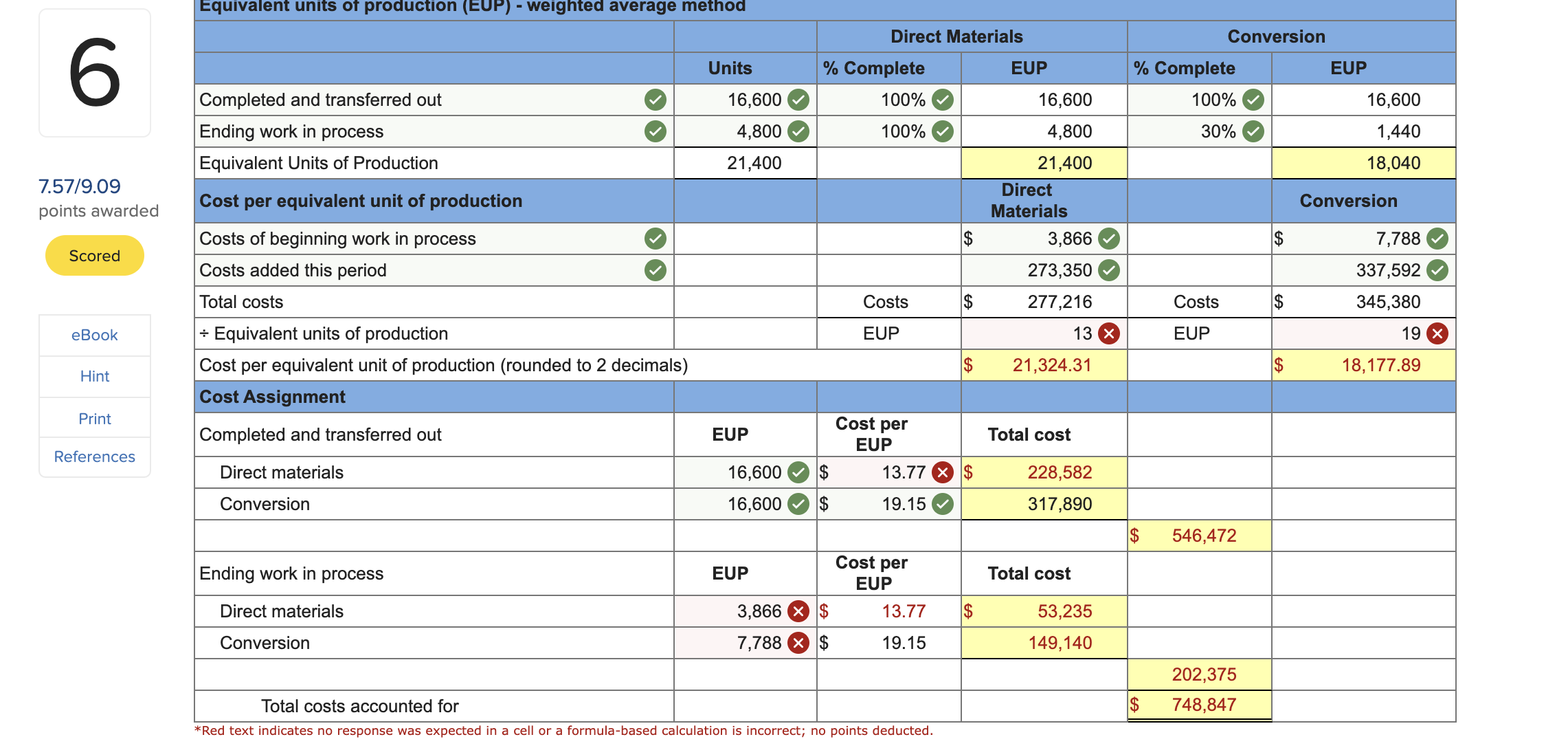Select the yellow Total costs accounted for cell
This screenshot has width=1568, height=748.
[1199, 705]
